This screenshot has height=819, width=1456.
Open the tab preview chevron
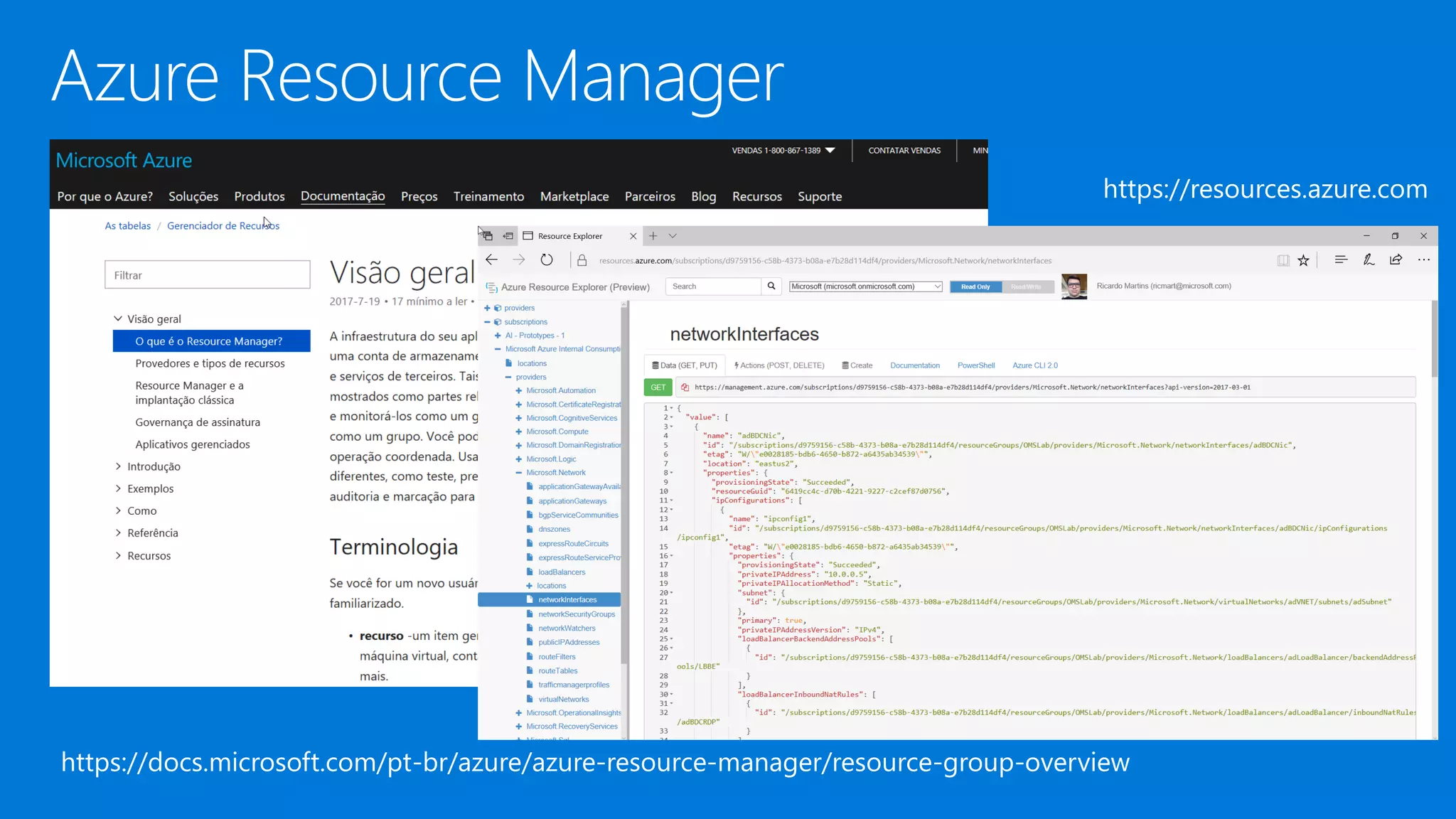[x=673, y=236]
